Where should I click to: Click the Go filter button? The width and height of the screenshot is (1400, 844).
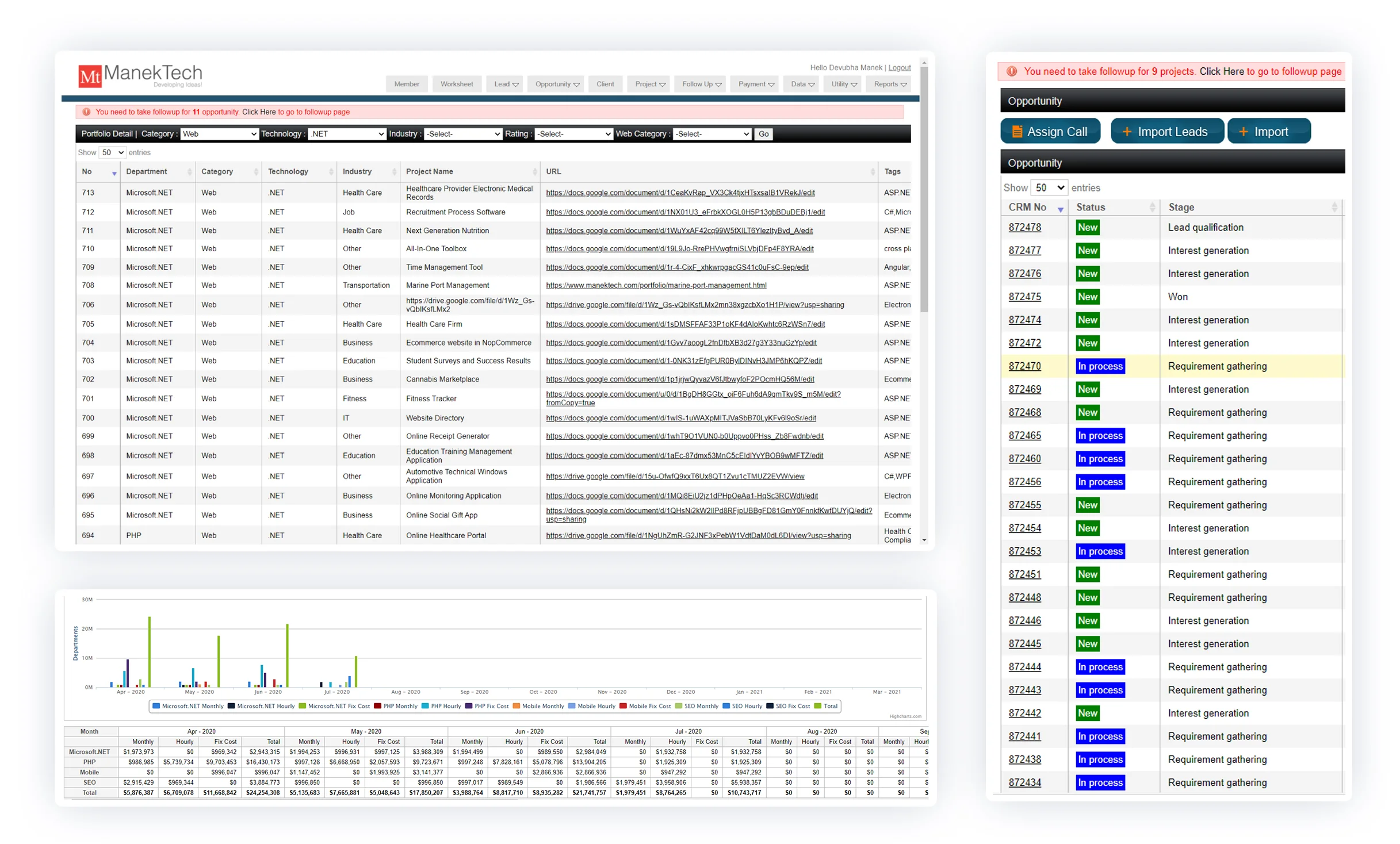click(x=764, y=135)
